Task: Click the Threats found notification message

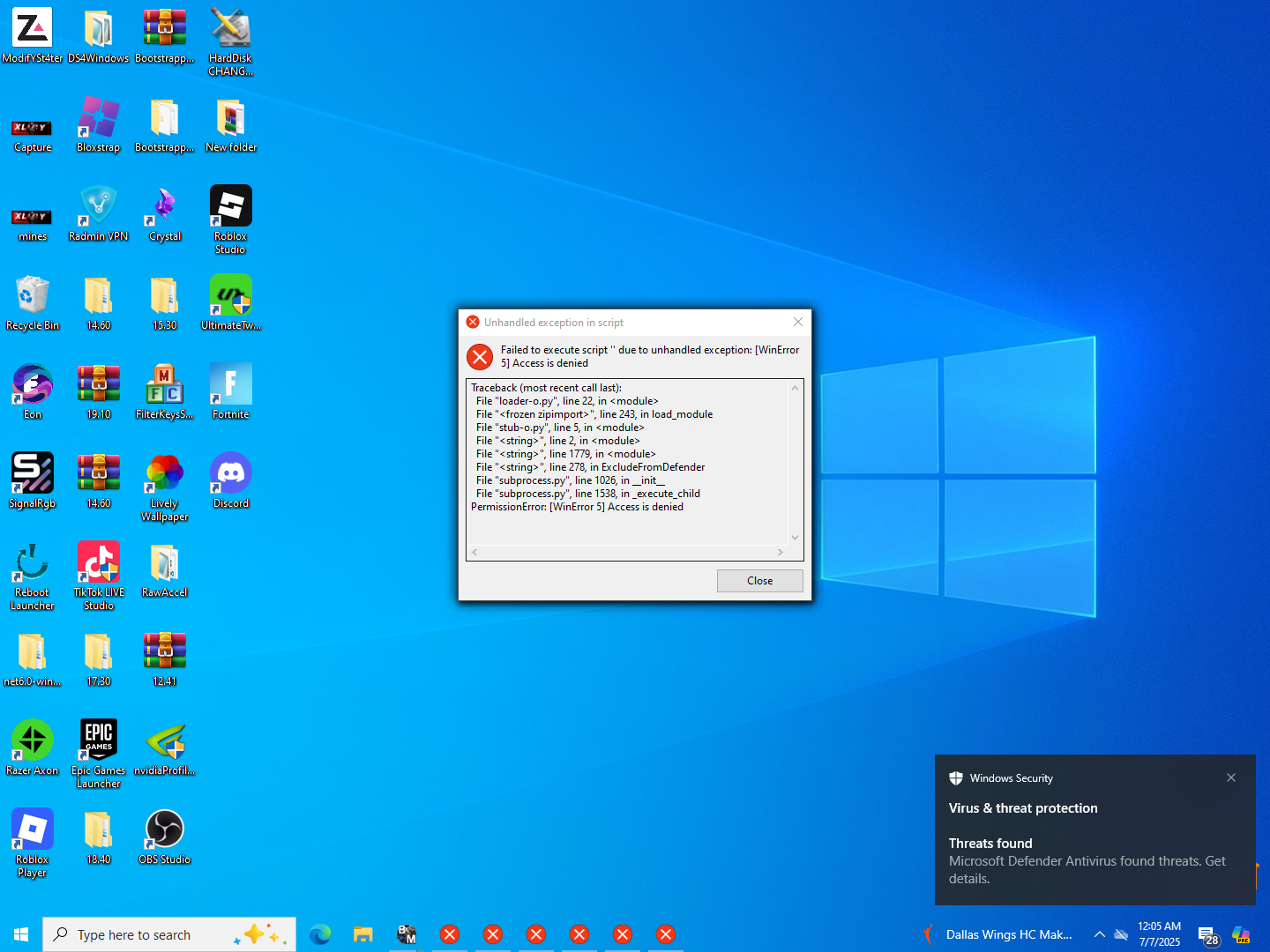Action: [x=1087, y=860]
